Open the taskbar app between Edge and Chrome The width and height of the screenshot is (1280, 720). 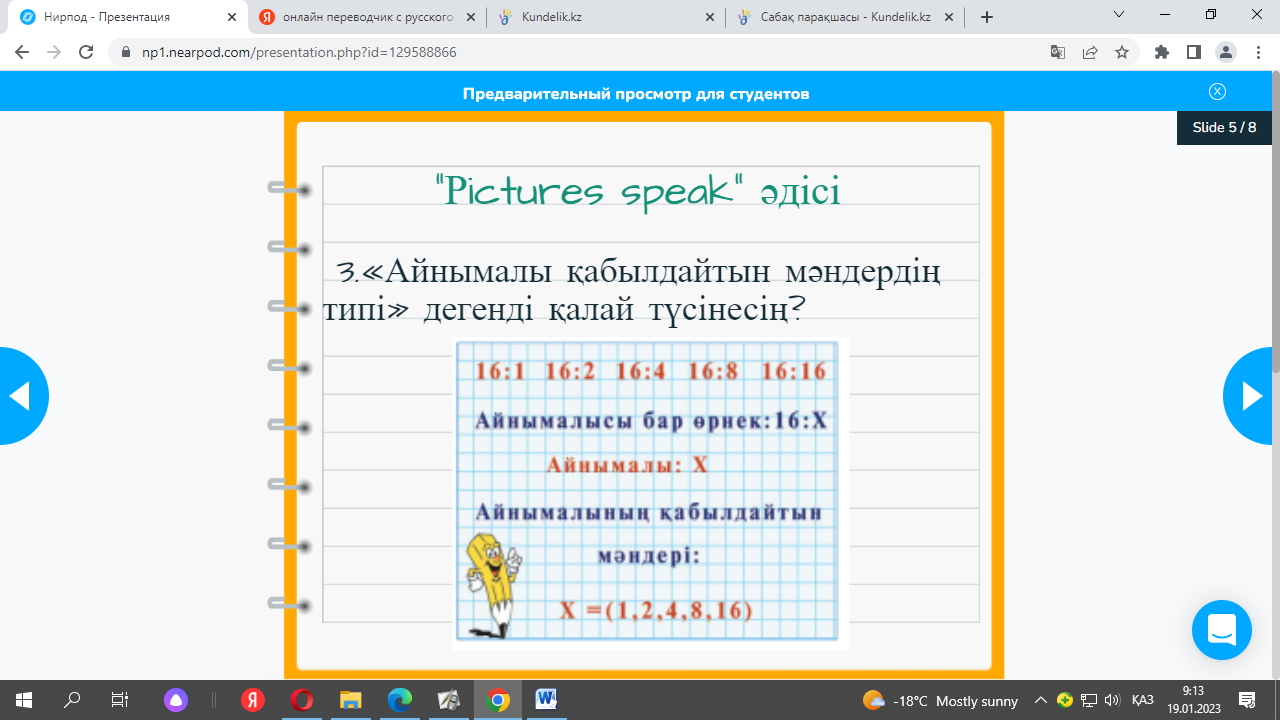pos(448,700)
